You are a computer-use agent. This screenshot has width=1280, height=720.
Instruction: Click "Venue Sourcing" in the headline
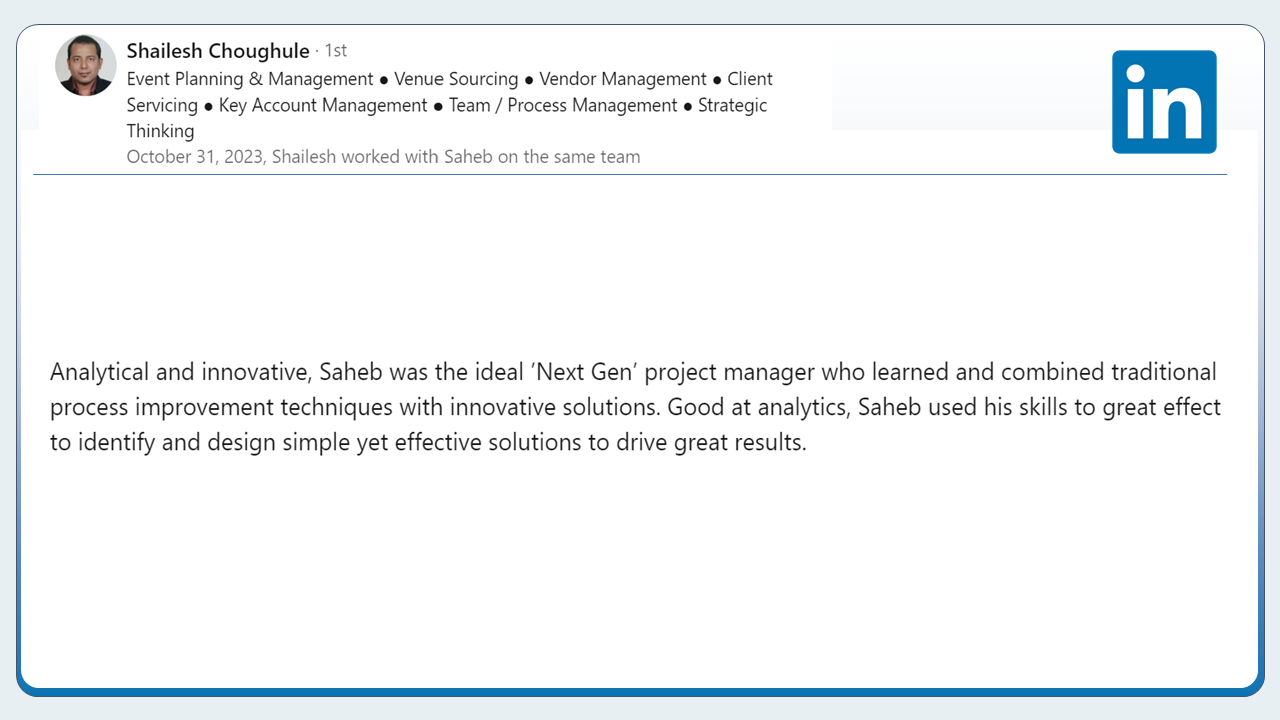(456, 79)
